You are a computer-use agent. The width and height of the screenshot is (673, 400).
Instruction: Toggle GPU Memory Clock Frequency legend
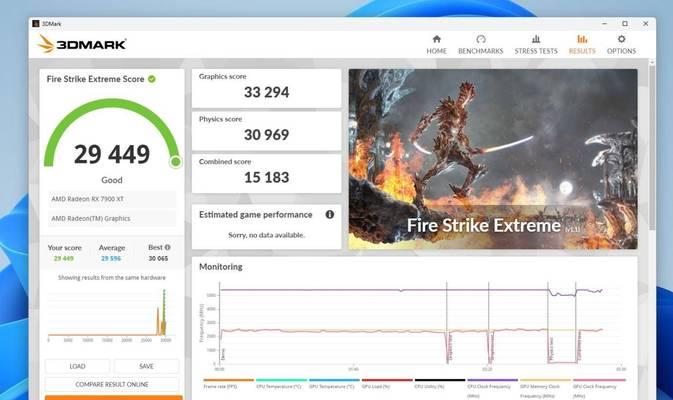click(545, 388)
